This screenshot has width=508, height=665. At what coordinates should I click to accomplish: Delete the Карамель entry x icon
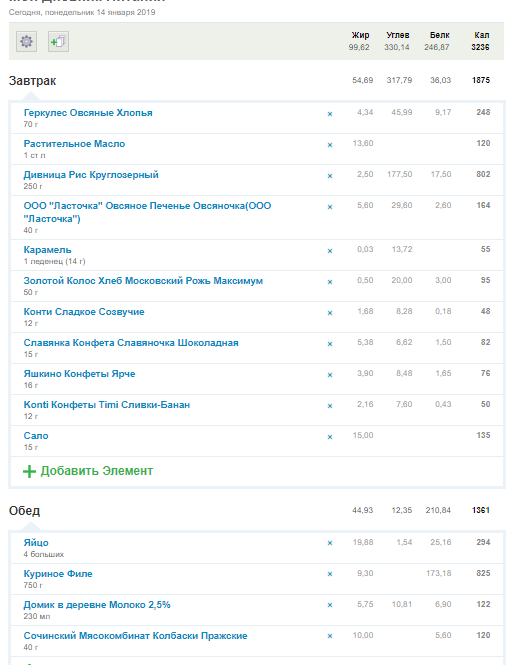coord(330,251)
